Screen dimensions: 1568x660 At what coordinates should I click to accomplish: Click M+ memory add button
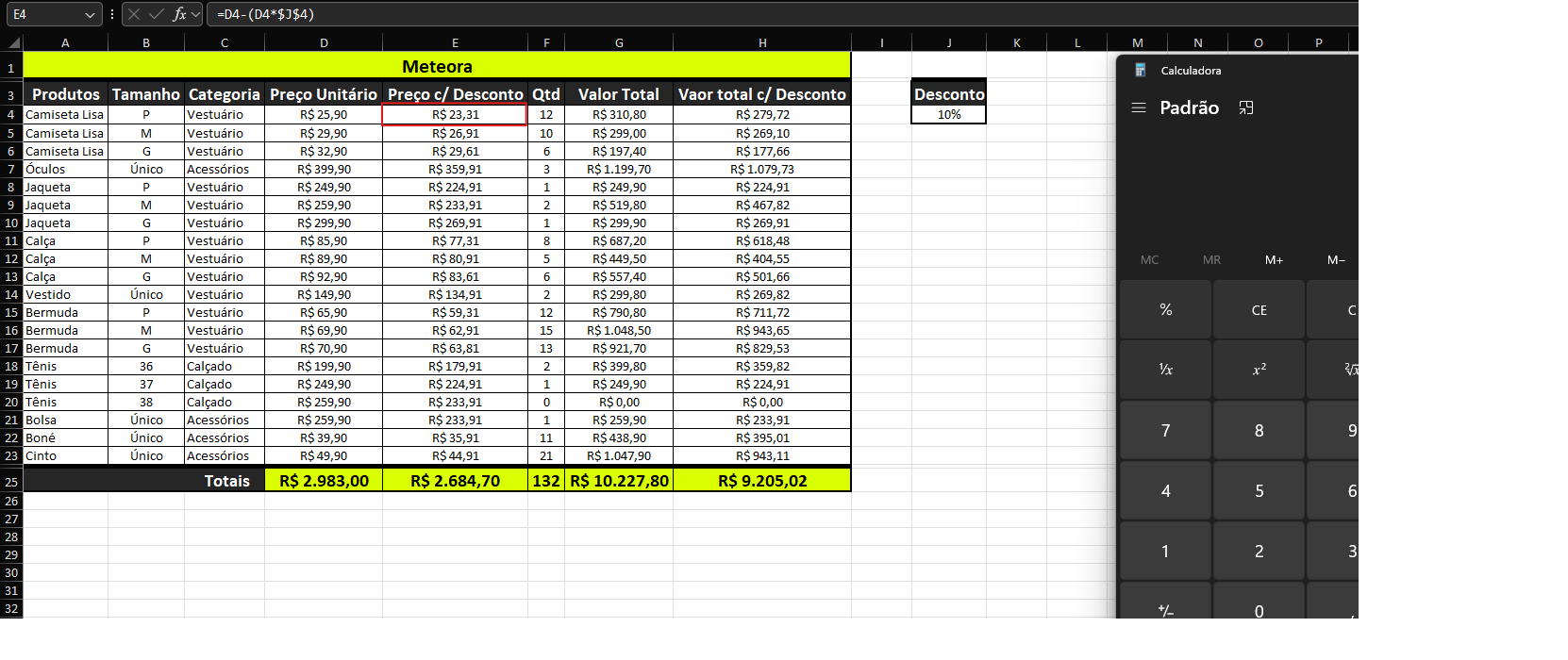[1275, 259]
